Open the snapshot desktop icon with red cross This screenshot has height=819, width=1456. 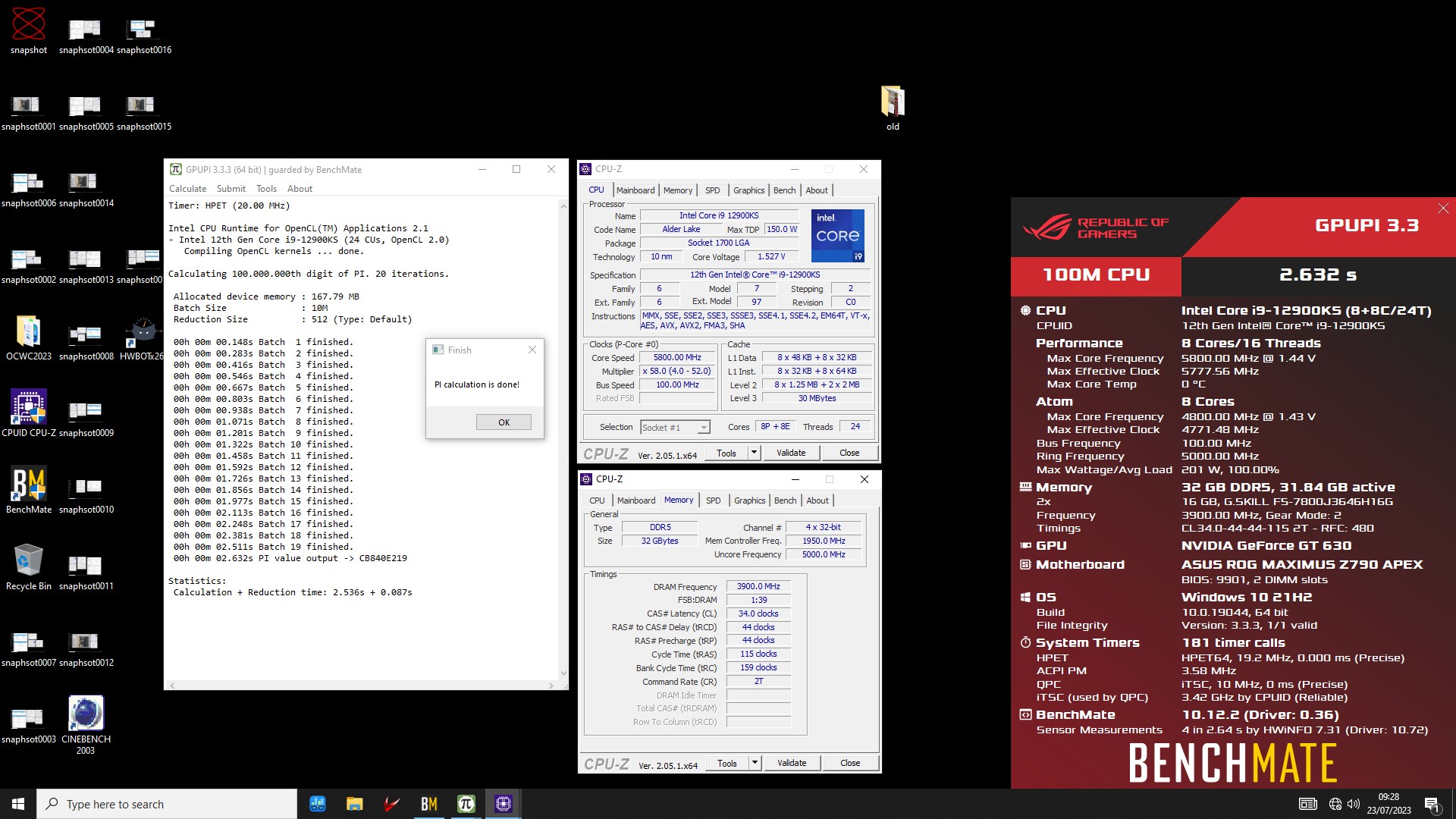(x=29, y=30)
